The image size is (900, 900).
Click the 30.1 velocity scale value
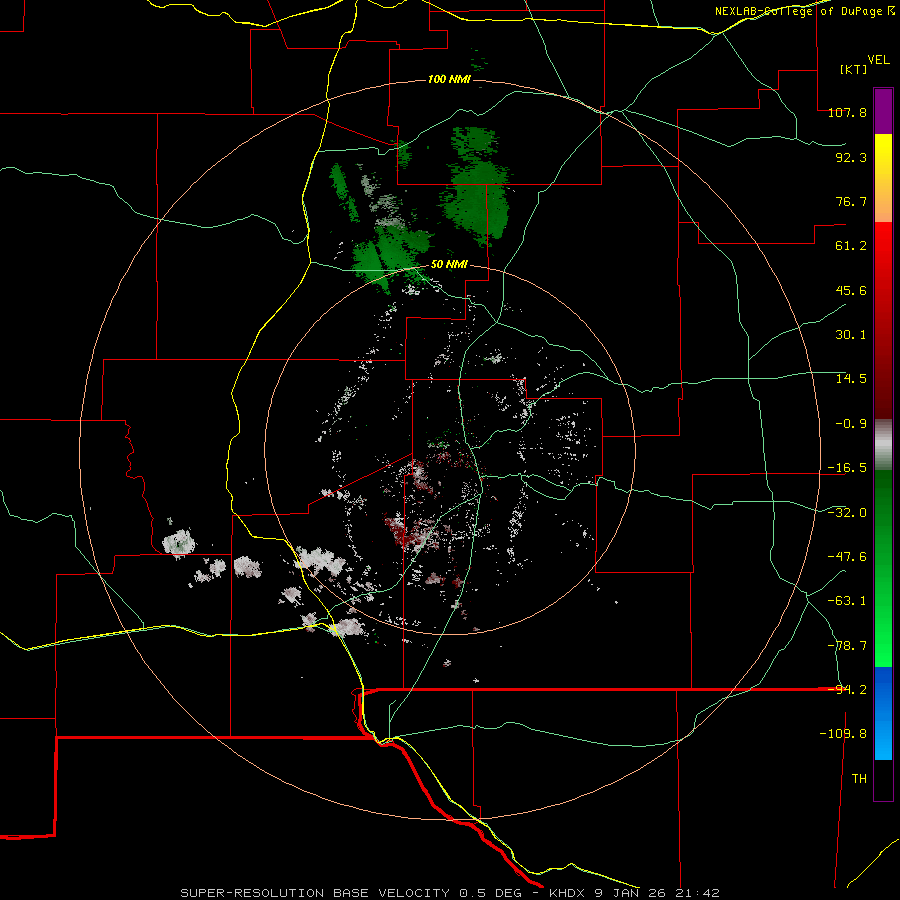coord(851,335)
